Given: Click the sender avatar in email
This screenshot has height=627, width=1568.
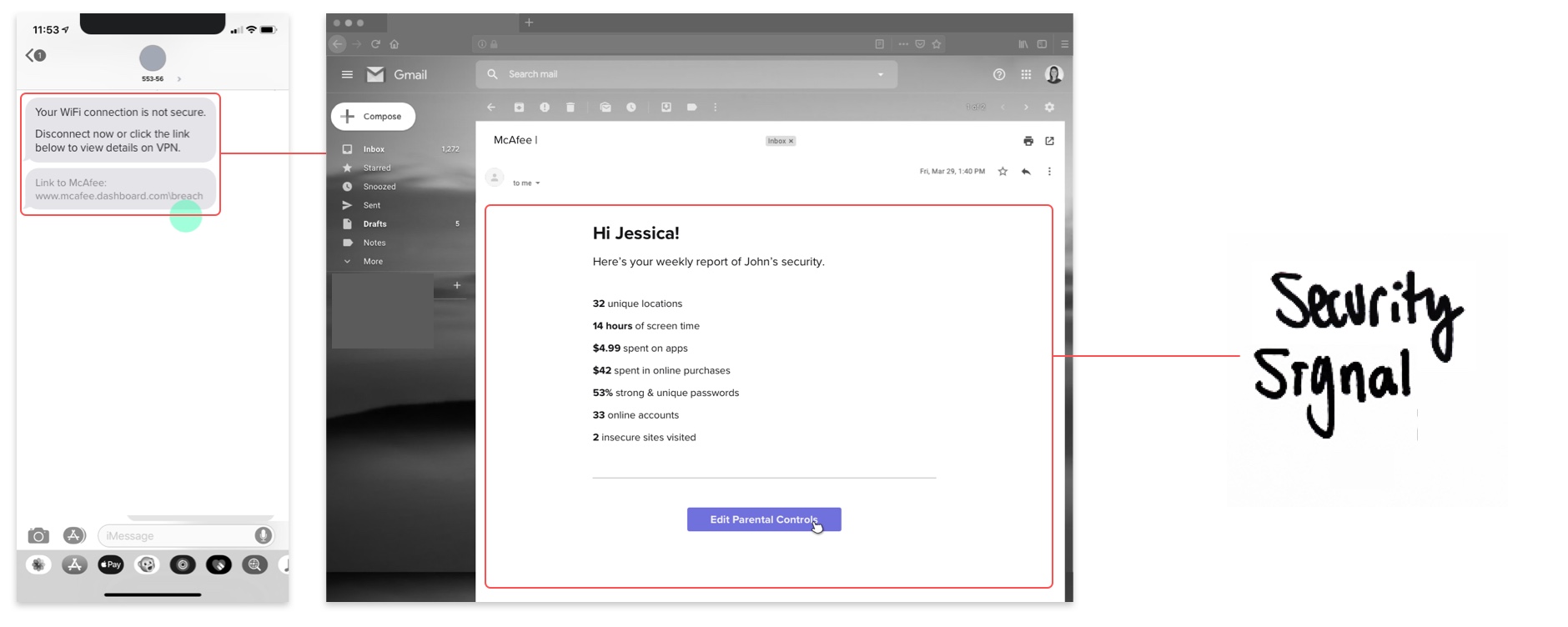Looking at the screenshot, I should pos(495,178).
